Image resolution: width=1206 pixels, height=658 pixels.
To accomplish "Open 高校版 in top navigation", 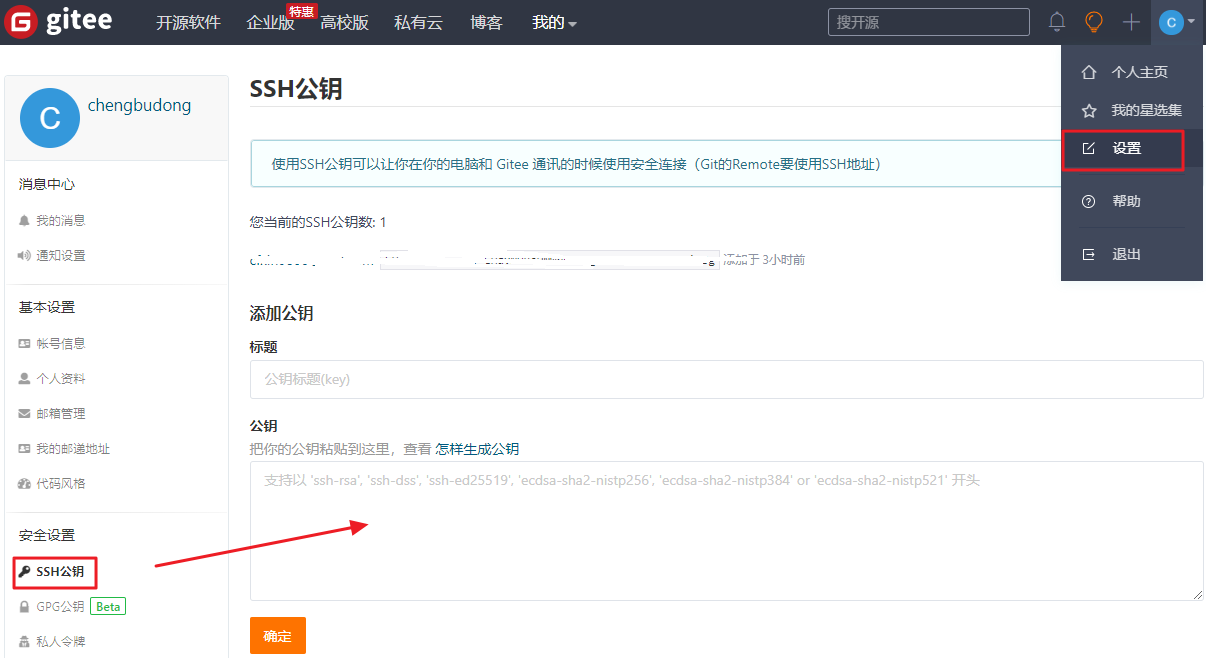I will tap(344, 22).
